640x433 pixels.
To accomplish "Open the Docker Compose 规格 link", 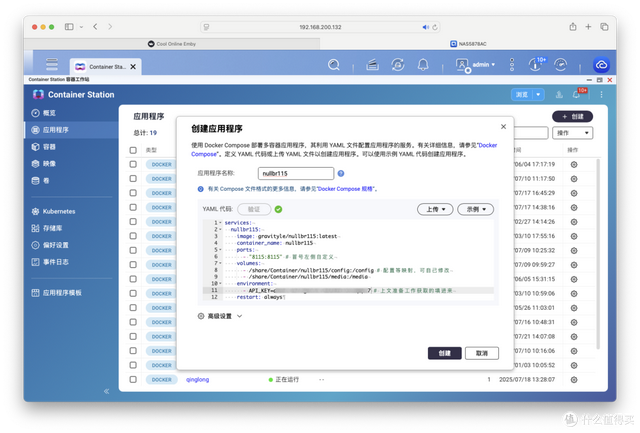I will coord(345,189).
